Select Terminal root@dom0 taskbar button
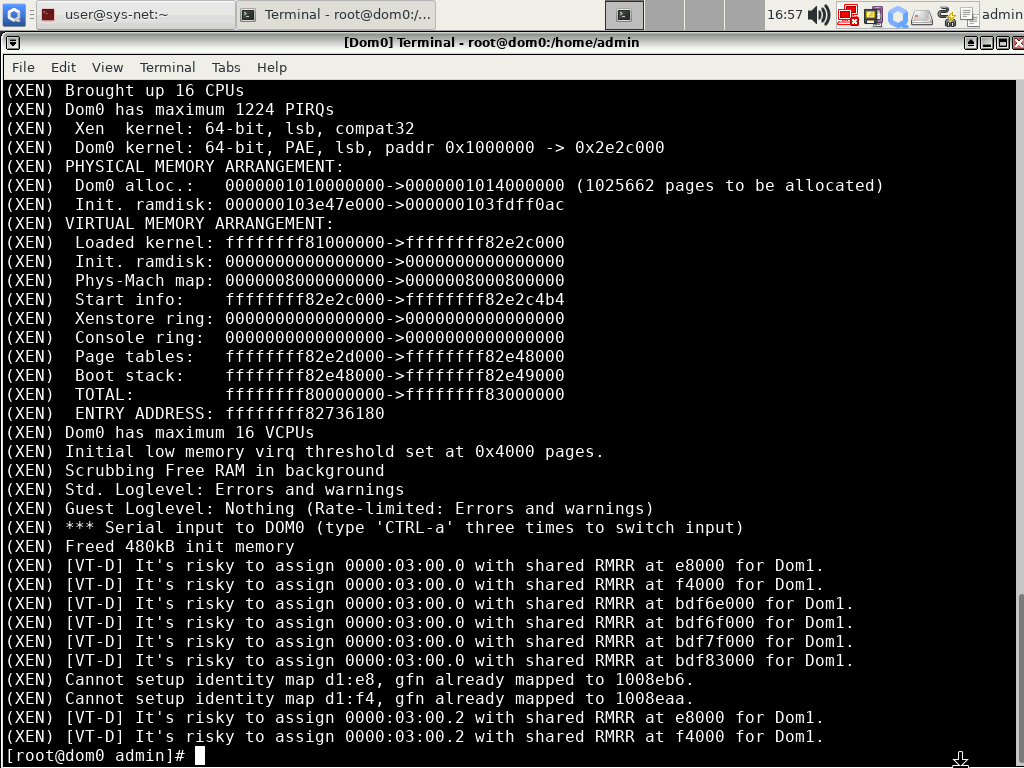 [337, 15]
